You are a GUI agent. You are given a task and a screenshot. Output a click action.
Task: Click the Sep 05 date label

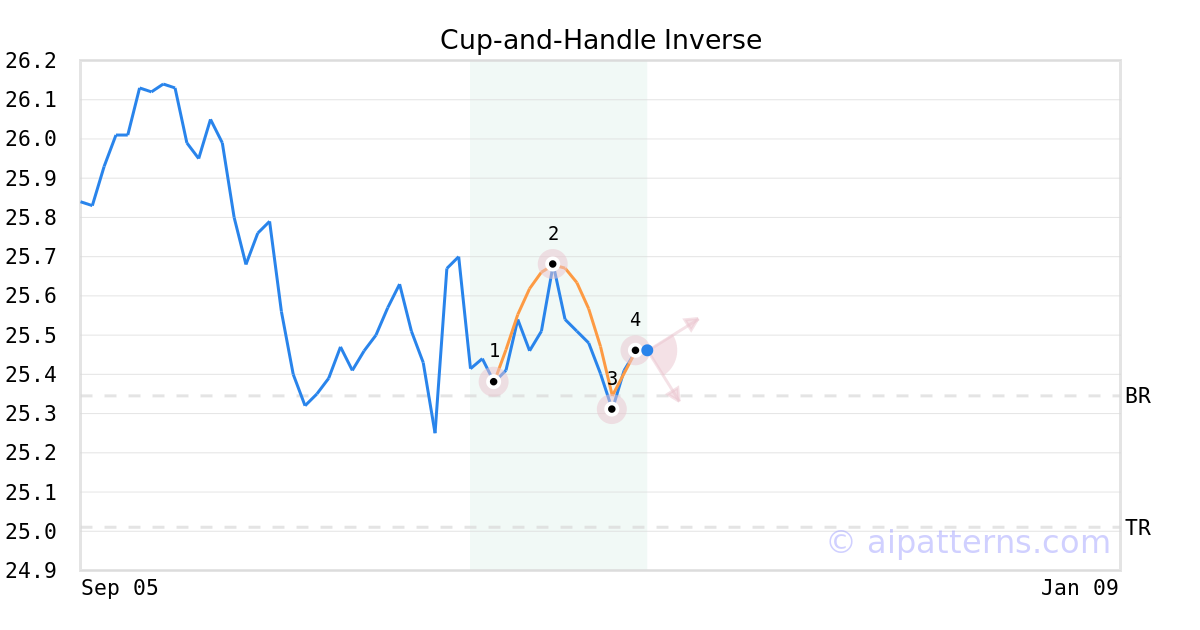(x=120, y=588)
